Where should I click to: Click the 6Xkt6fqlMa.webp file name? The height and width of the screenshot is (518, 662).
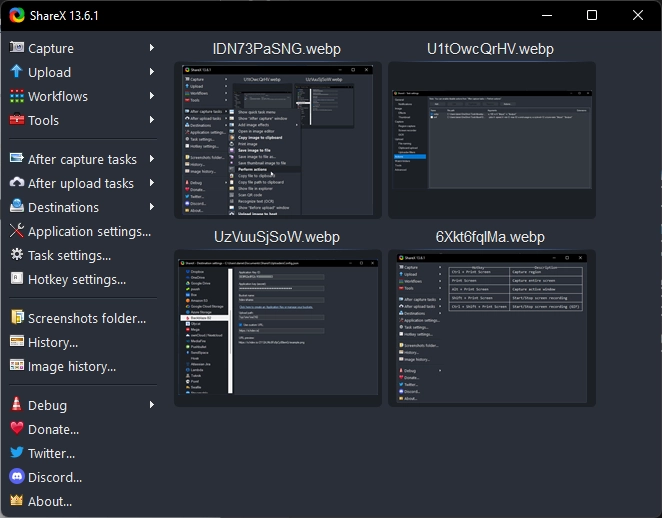pyautogui.click(x=490, y=237)
